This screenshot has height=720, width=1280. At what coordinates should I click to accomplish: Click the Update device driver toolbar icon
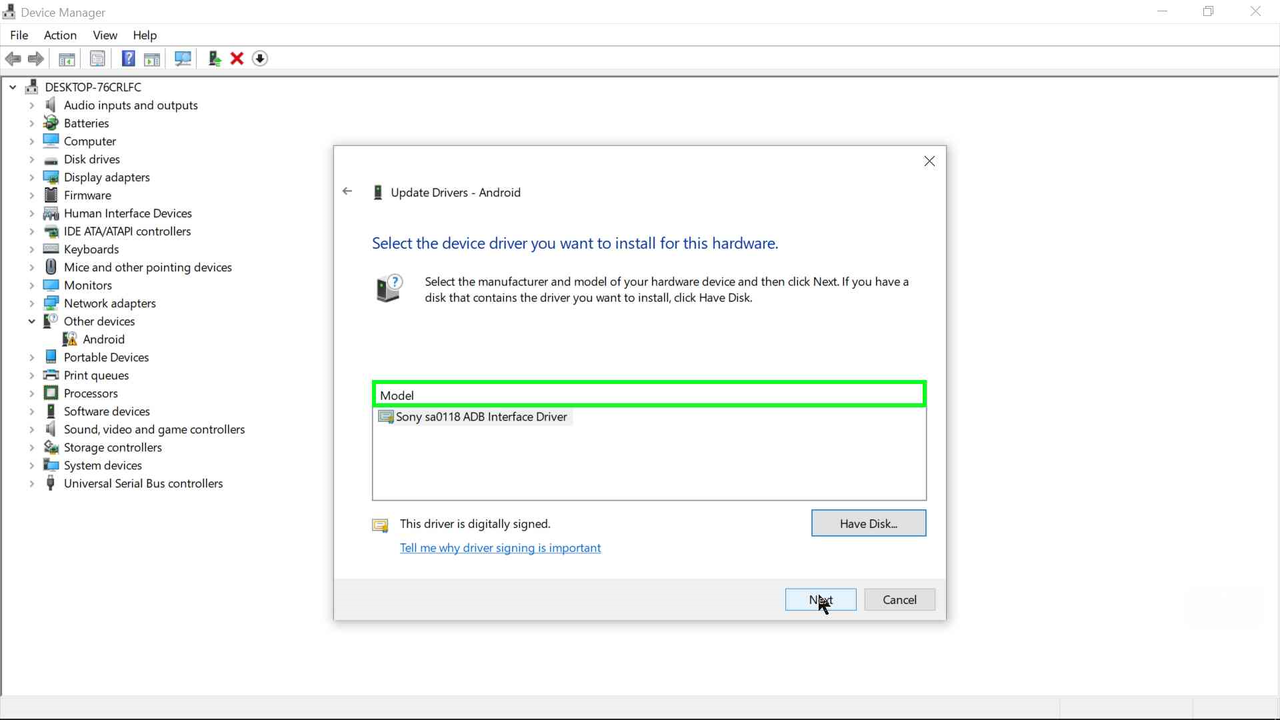(x=214, y=59)
